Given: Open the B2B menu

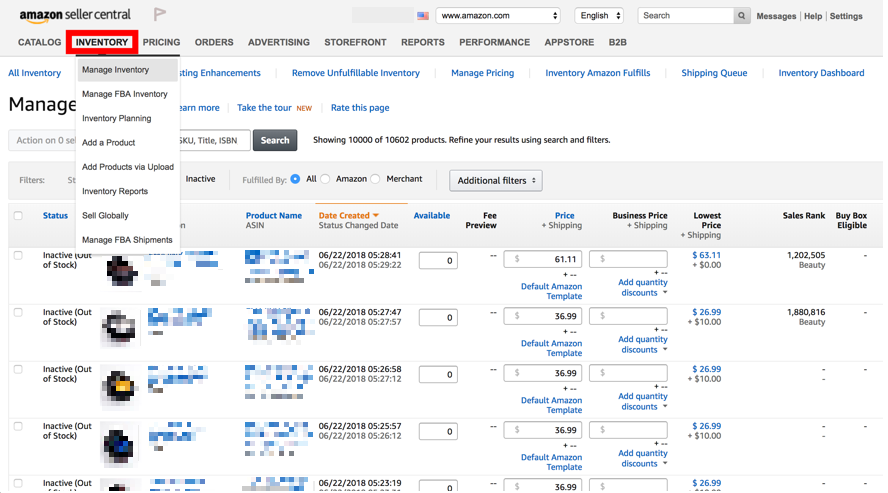Looking at the screenshot, I should click(617, 42).
